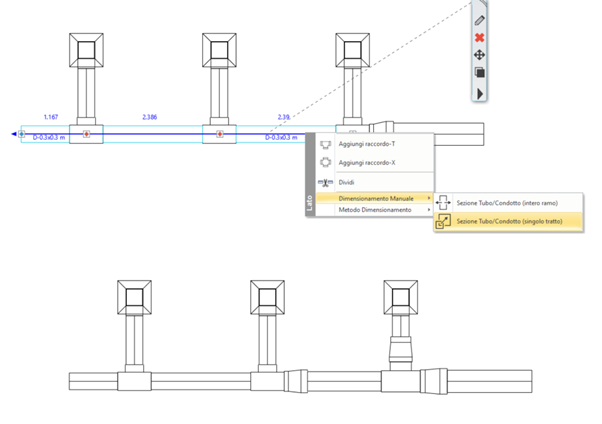Expand the floating toolbar play arrow
This screenshot has height=424, width=602.
click(x=480, y=92)
